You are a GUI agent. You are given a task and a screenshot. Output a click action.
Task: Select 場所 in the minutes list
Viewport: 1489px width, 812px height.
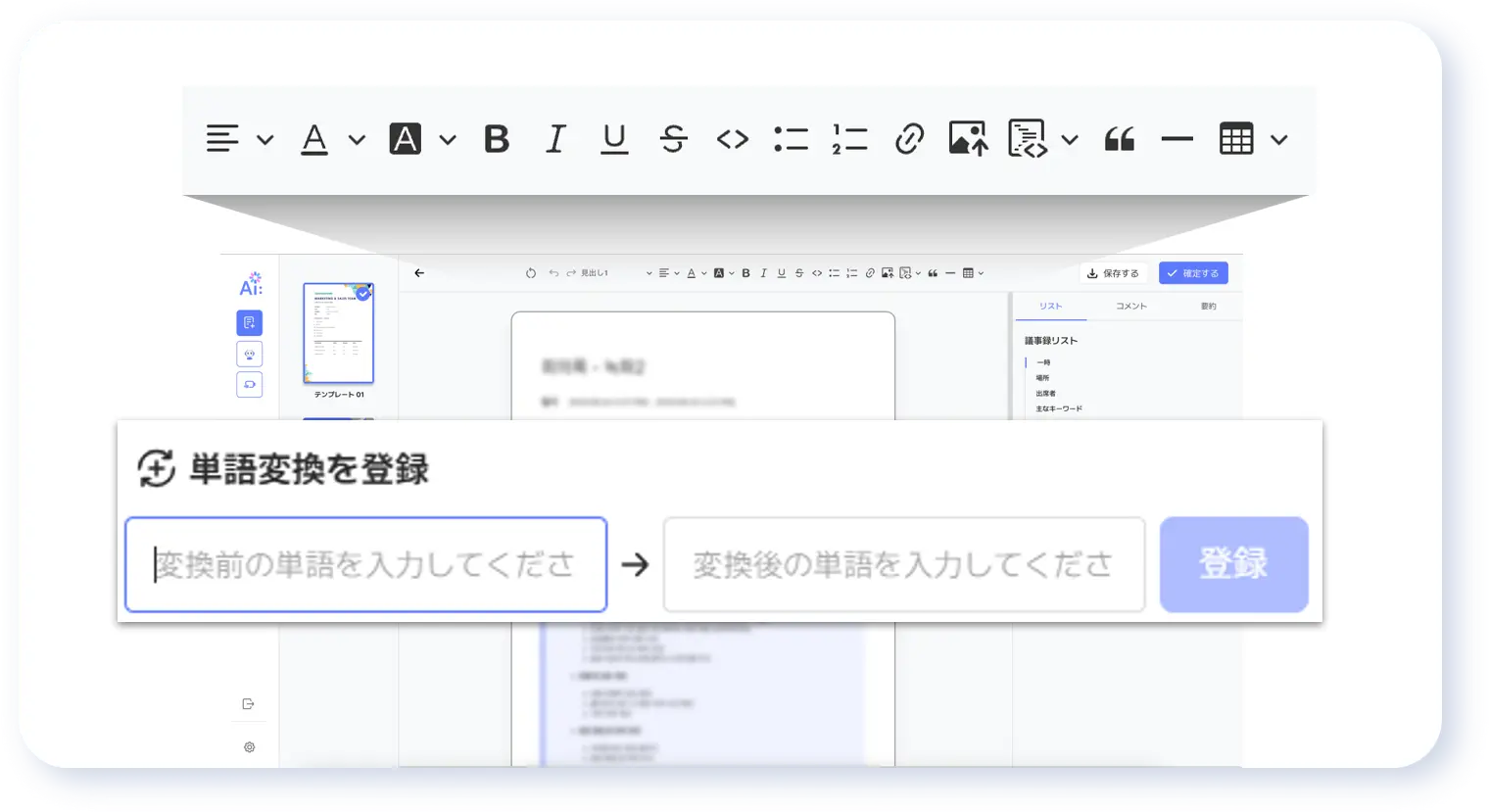point(1042,378)
